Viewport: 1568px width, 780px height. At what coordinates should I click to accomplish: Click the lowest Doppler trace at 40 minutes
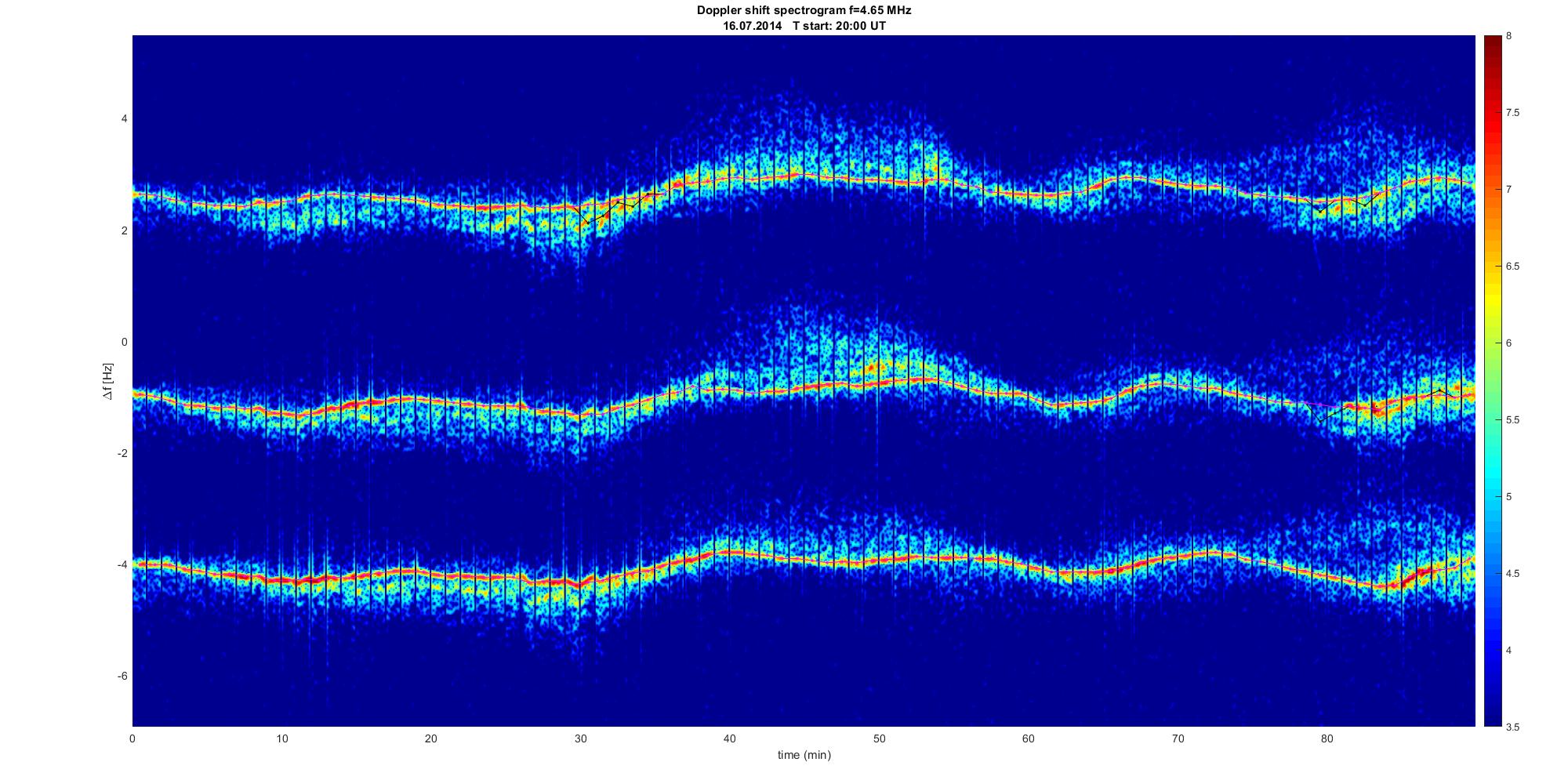pyautogui.click(x=730, y=553)
